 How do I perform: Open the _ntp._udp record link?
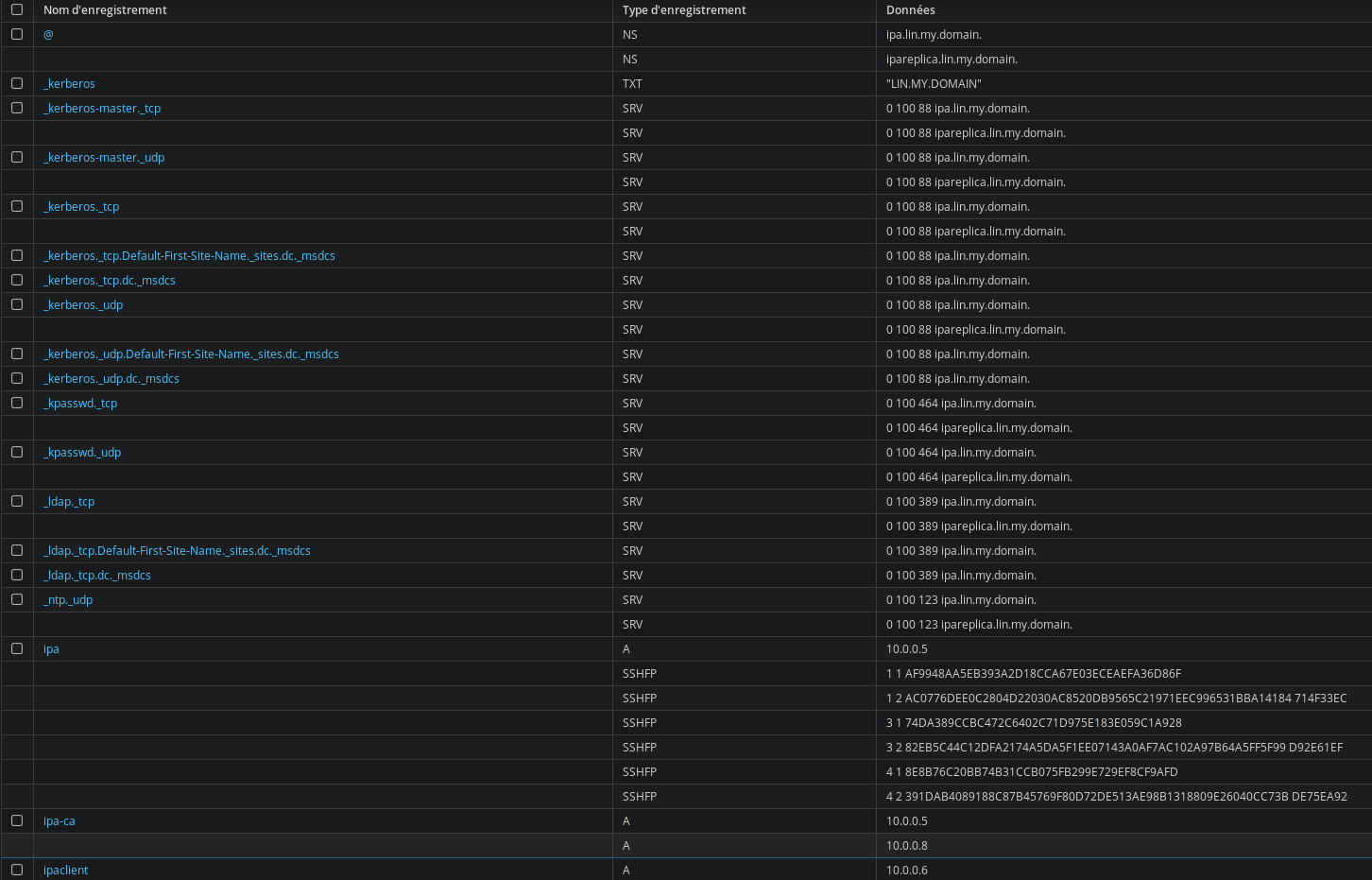tap(68, 599)
